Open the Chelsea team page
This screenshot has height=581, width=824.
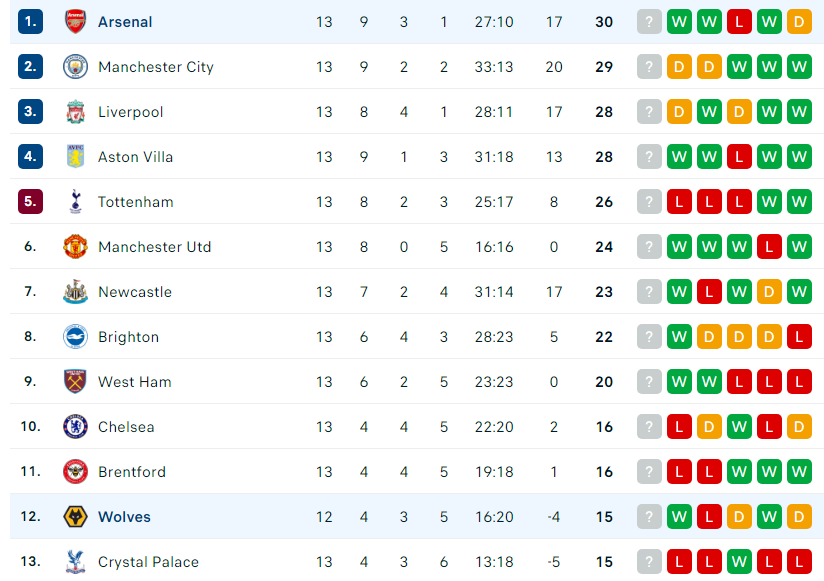tap(126, 427)
